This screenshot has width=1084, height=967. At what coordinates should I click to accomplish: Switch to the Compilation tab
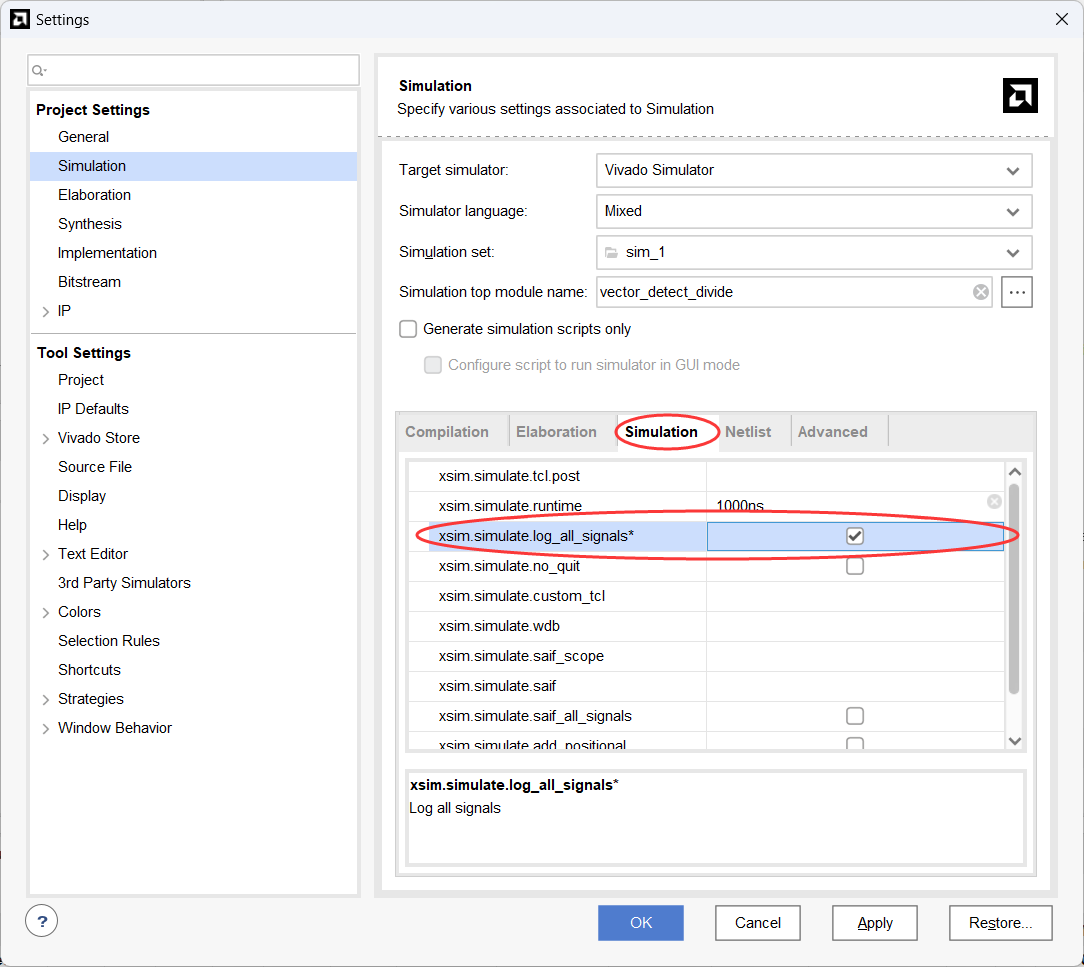(x=447, y=432)
